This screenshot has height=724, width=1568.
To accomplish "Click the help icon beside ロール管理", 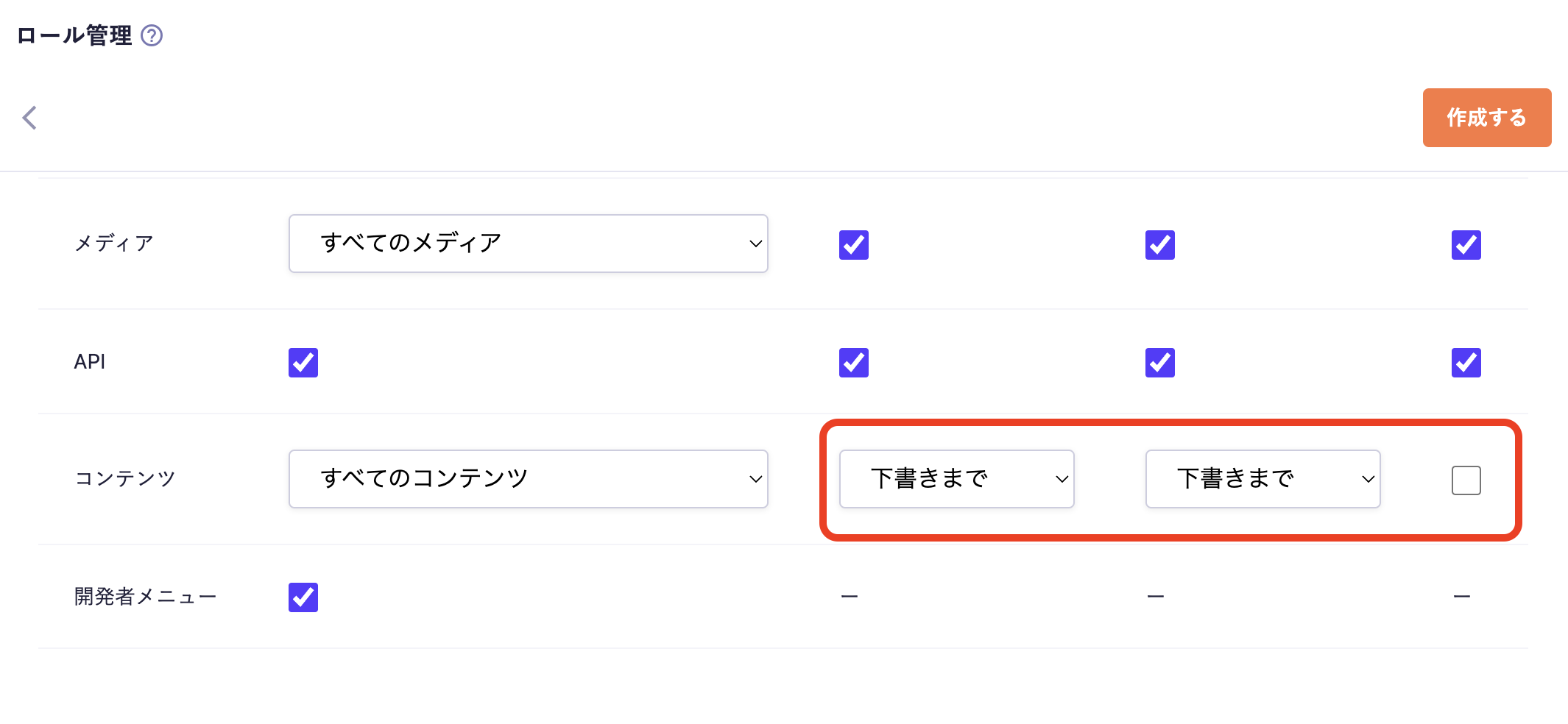I will (152, 35).
